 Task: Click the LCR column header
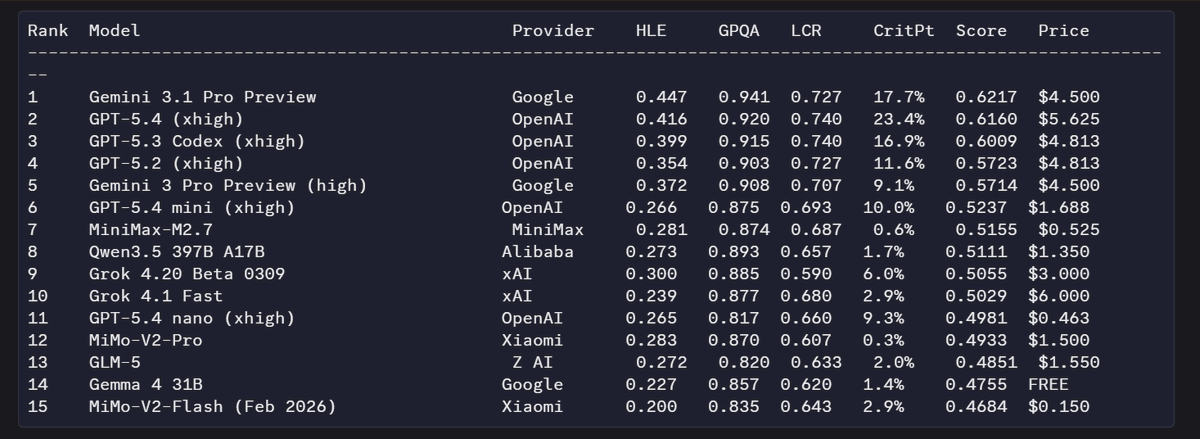(806, 31)
